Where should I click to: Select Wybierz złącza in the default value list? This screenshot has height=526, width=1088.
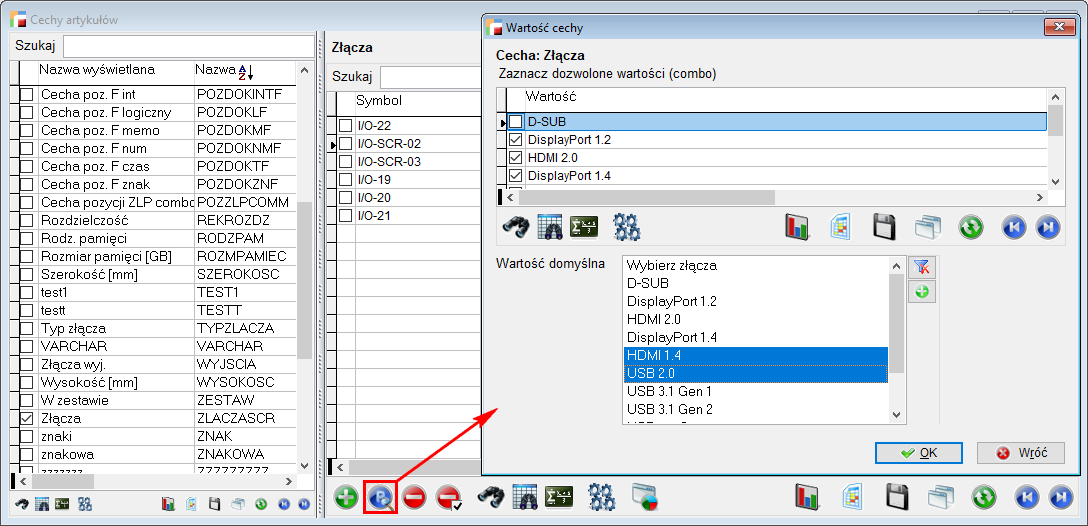pyautogui.click(x=756, y=265)
